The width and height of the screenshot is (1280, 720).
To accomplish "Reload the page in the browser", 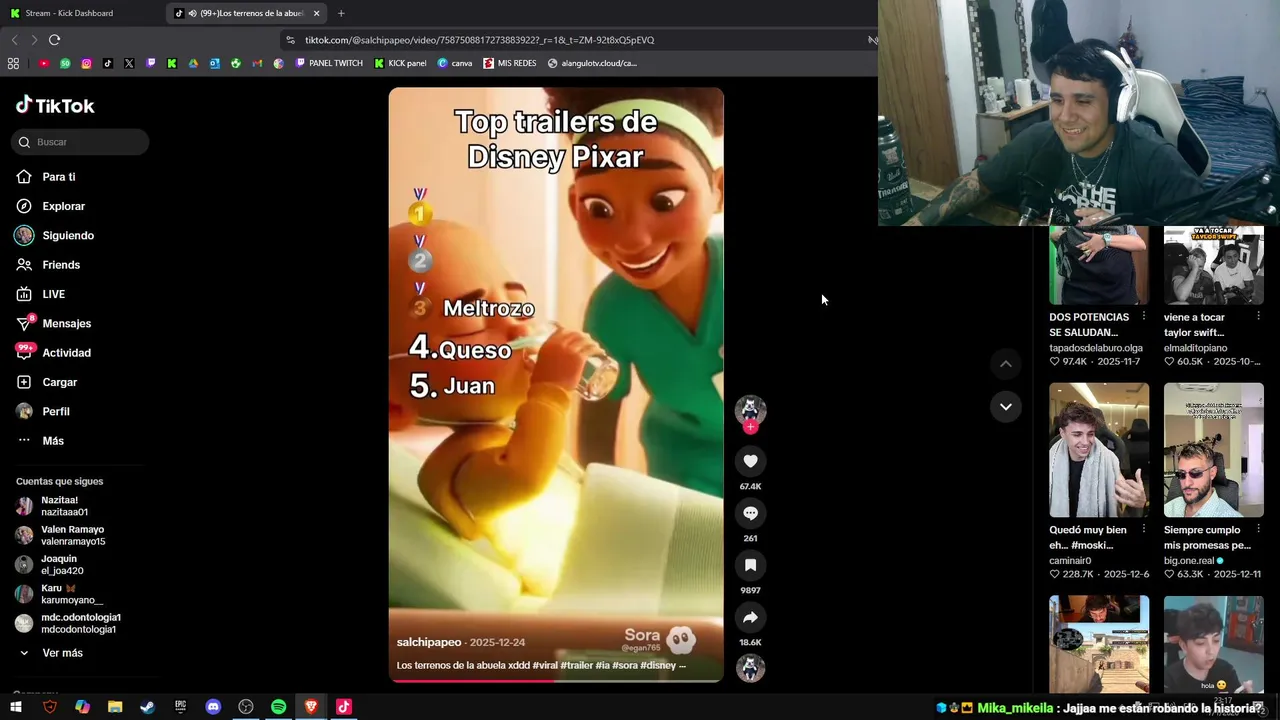I will 54,40.
